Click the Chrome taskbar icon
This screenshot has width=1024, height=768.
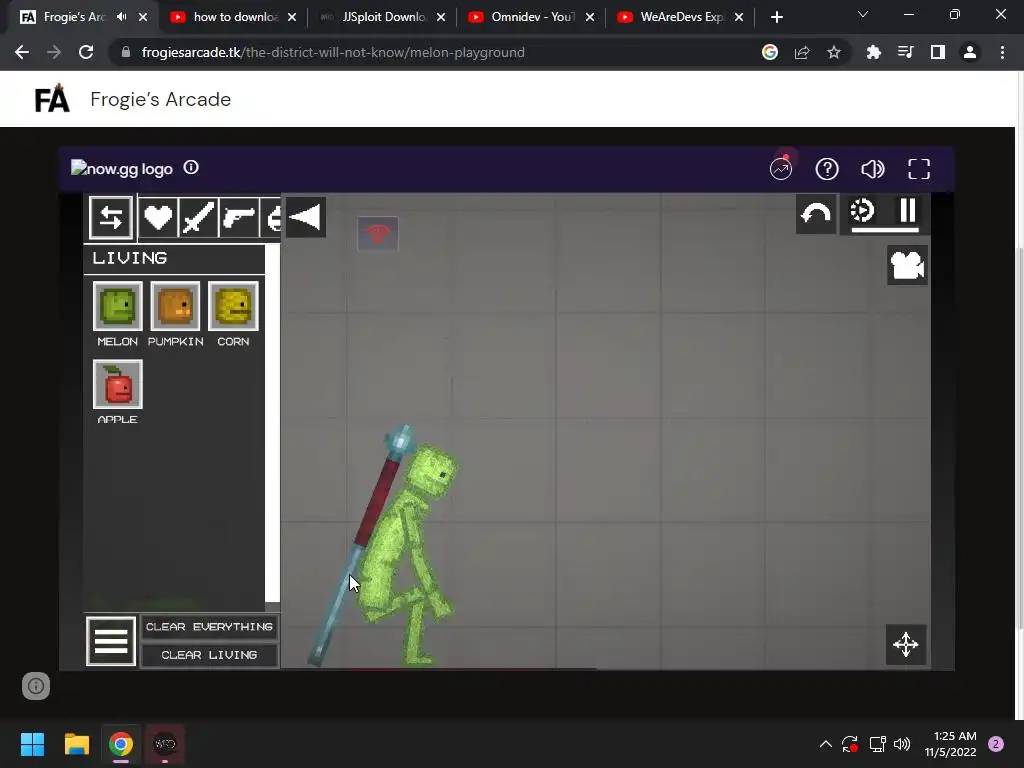(121, 744)
